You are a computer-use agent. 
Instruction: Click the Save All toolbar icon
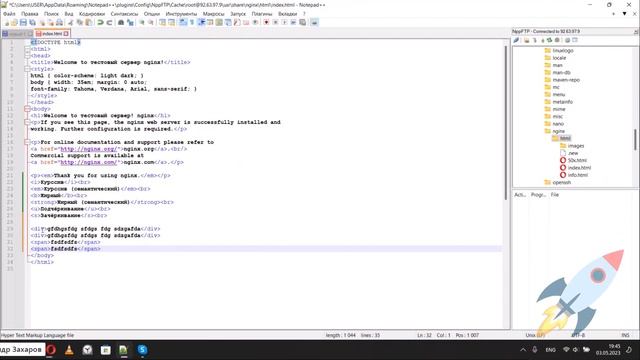32,22
